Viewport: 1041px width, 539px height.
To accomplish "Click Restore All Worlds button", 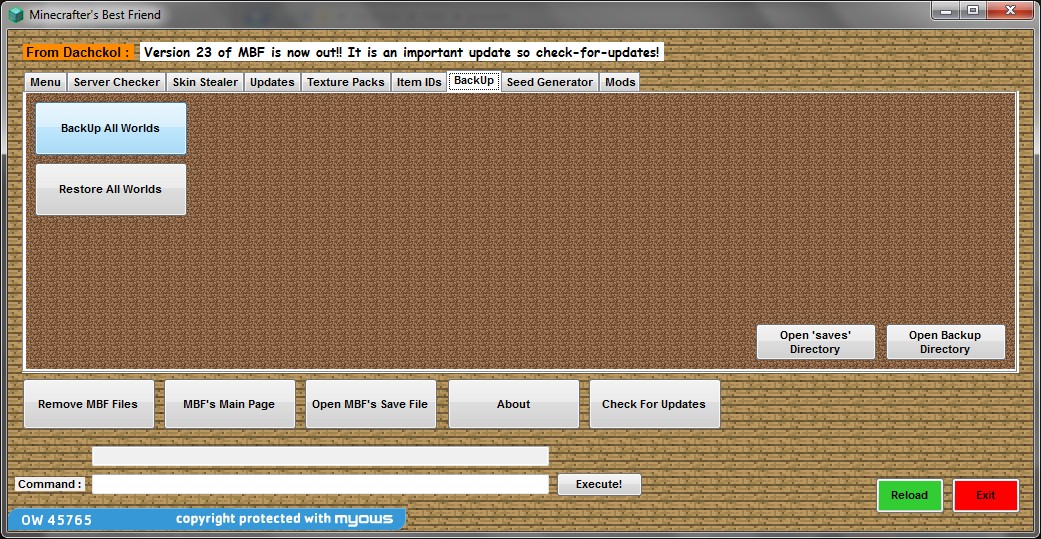I will pyautogui.click(x=110, y=189).
